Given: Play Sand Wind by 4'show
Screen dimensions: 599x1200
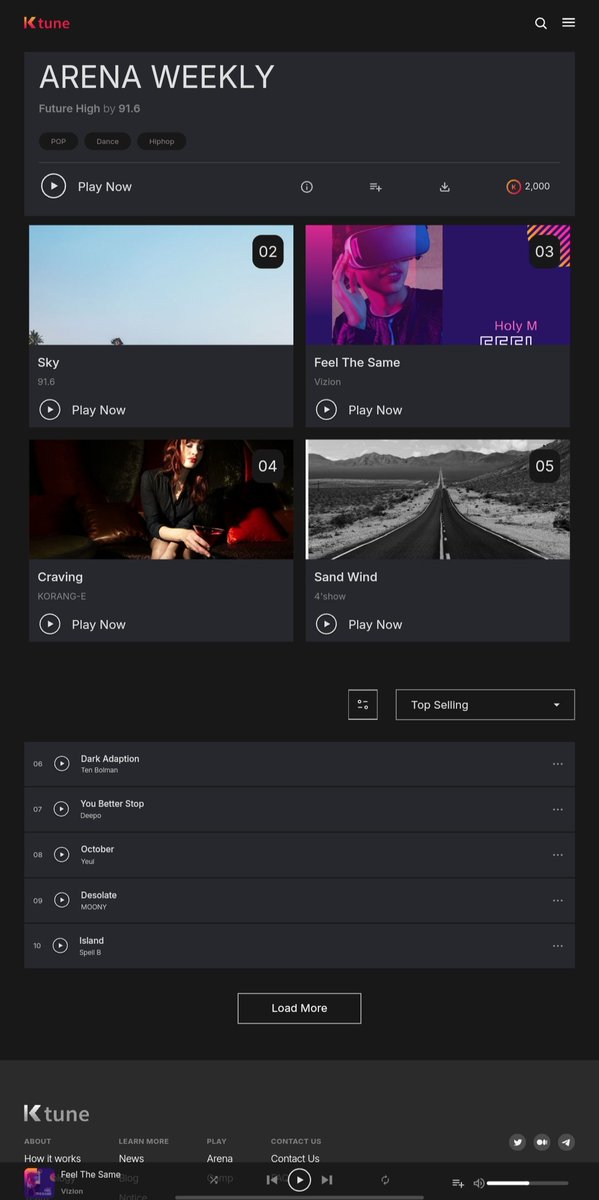Looking at the screenshot, I should [x=326, y=624].
